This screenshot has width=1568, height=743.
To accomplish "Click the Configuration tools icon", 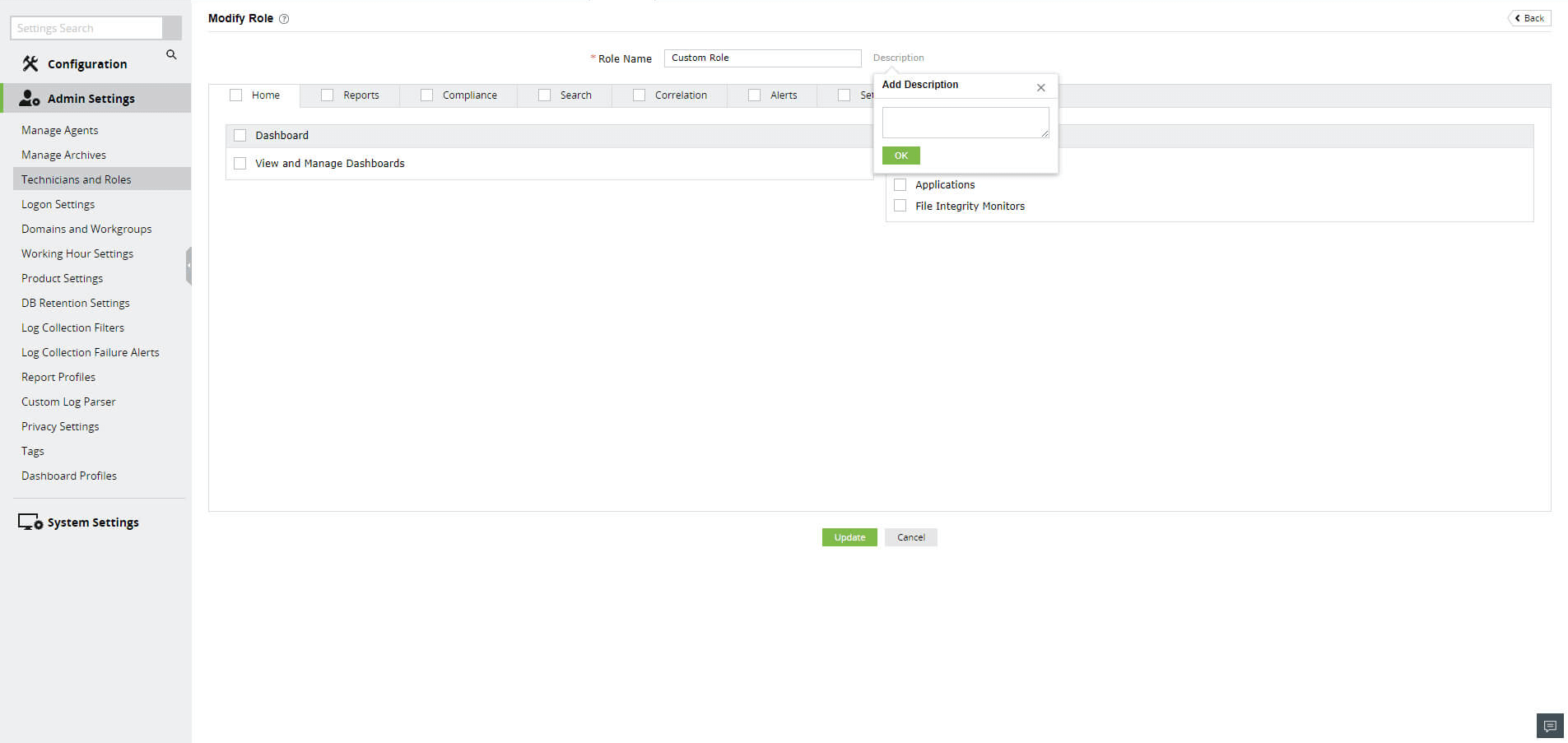I will [x=30, y=63].
